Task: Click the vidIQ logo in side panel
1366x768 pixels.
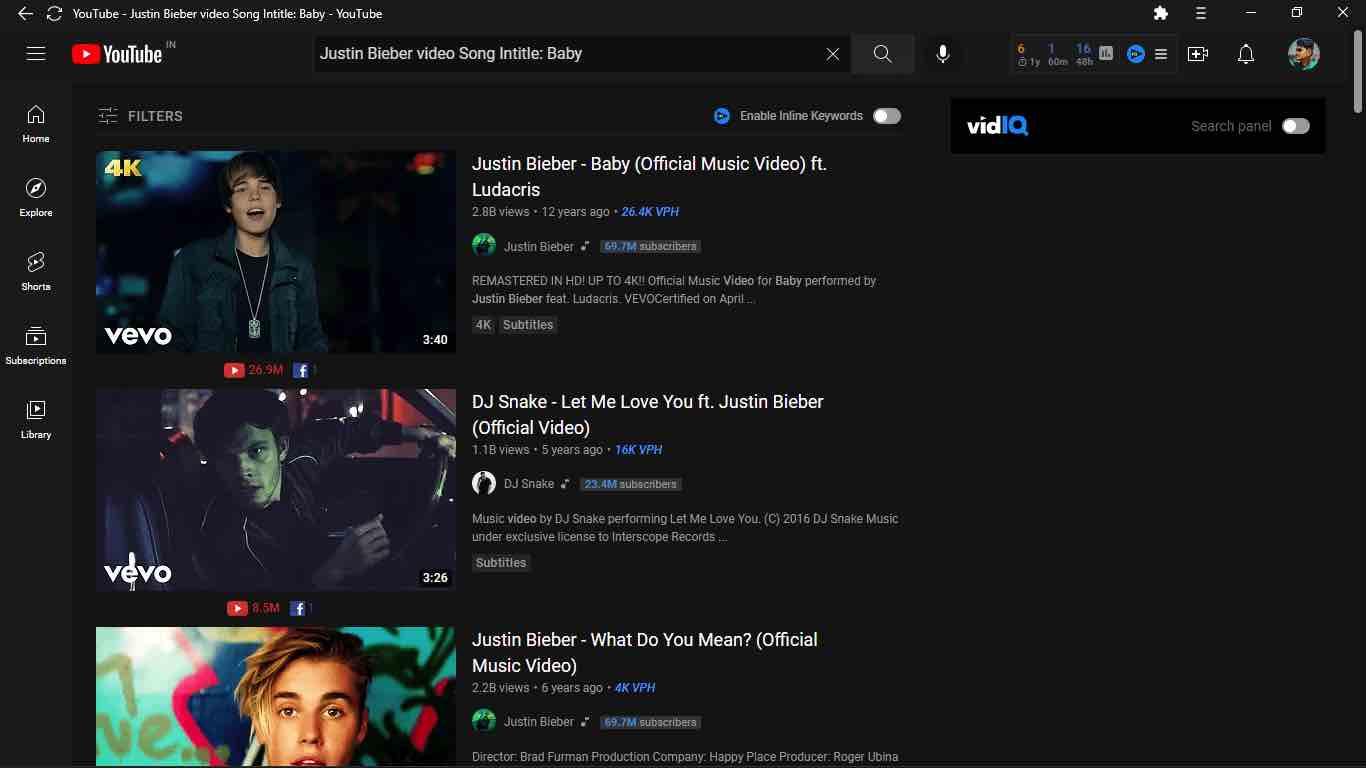Action: tap(998, 126)
